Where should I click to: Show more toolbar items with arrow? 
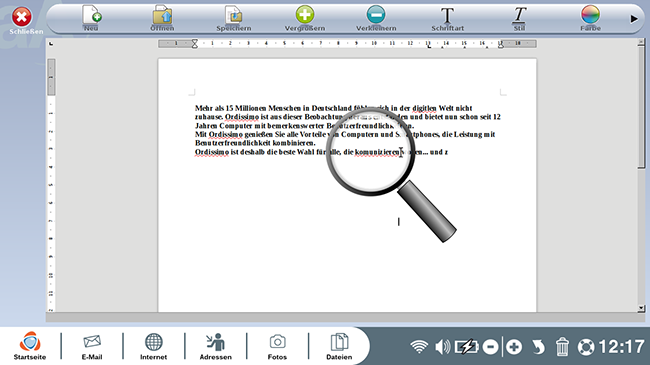pos(634,19)
